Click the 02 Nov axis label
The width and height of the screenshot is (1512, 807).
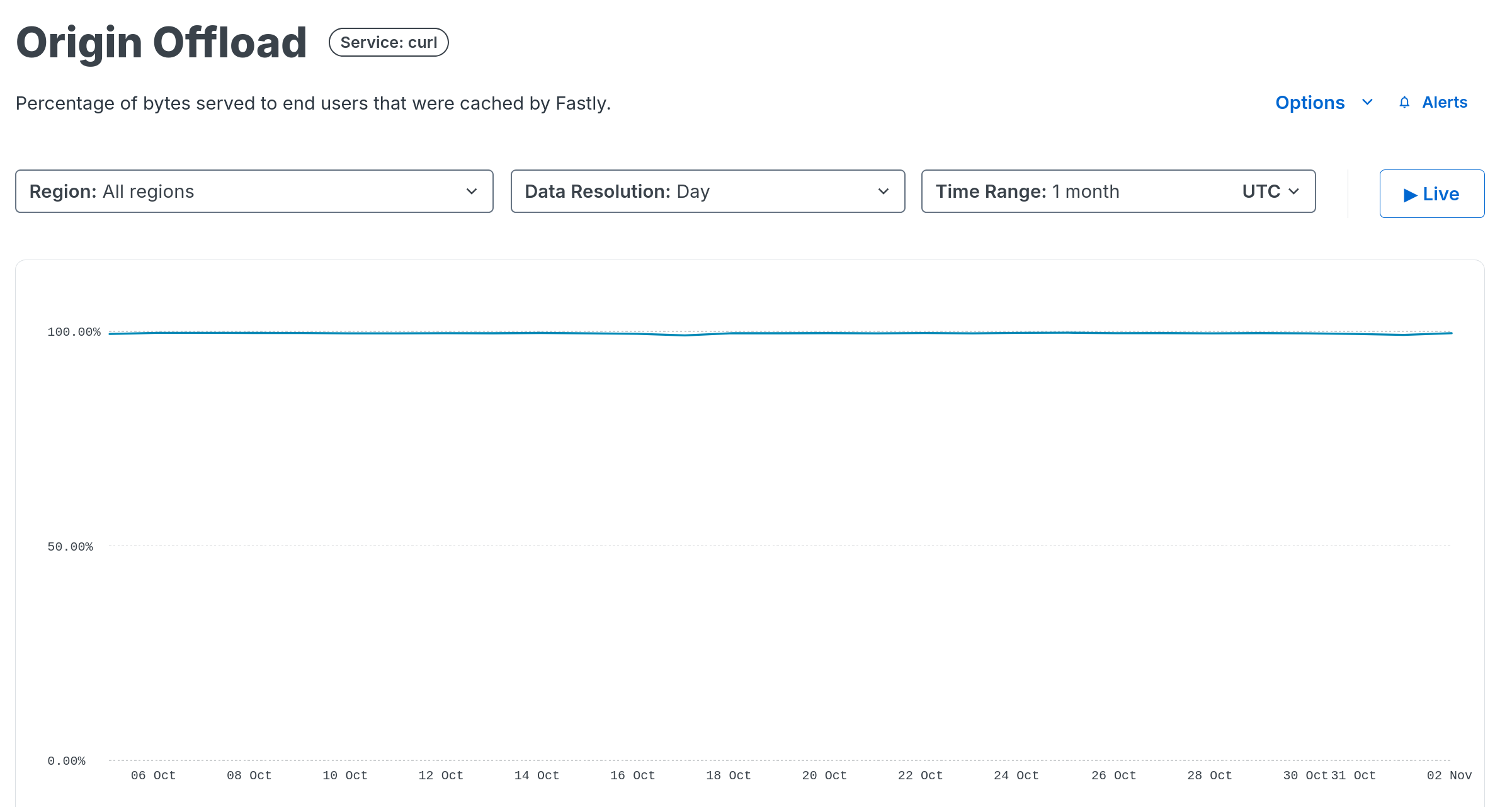coord(1449,776)
